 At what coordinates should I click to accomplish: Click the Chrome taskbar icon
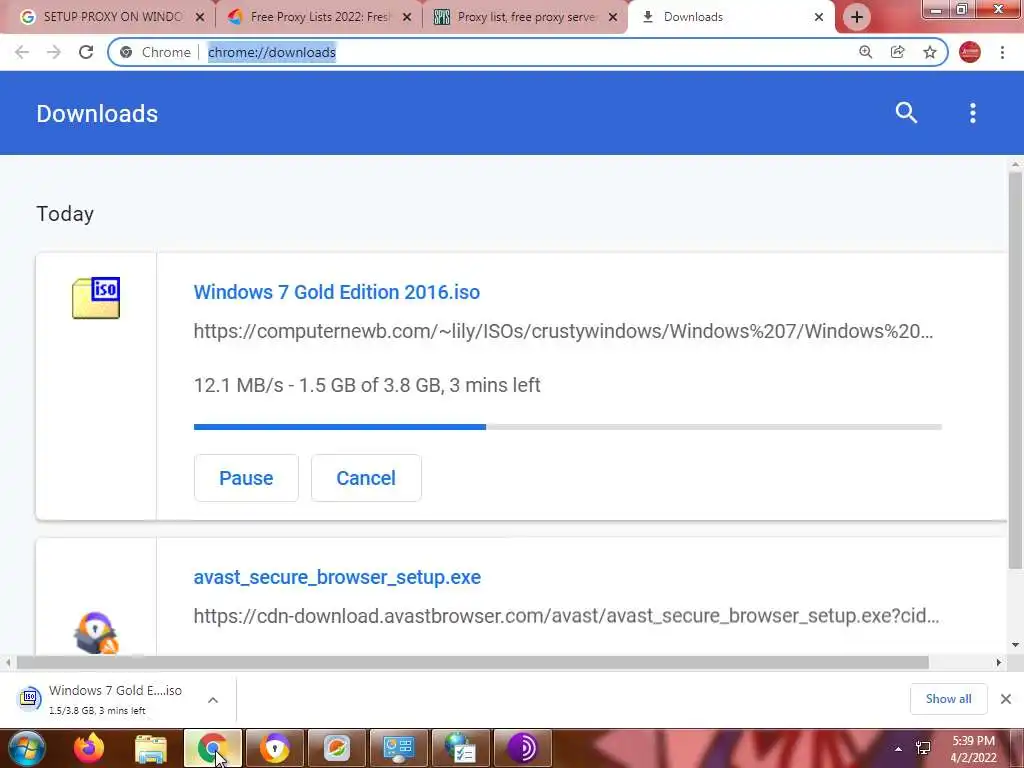(x=213, y=748)
